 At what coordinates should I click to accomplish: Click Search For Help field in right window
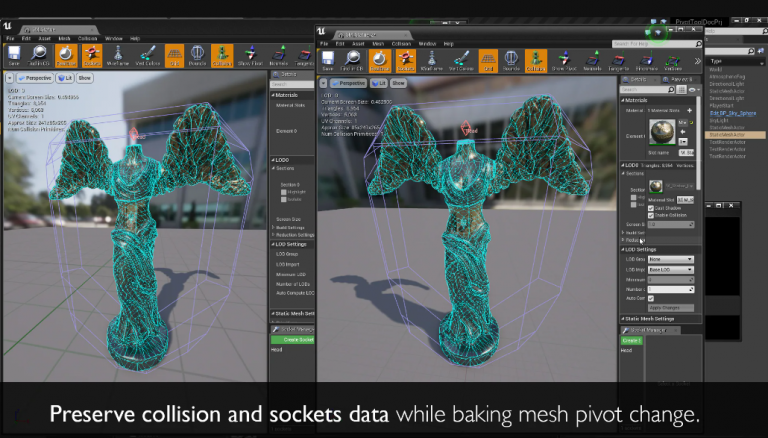point(657,44)
